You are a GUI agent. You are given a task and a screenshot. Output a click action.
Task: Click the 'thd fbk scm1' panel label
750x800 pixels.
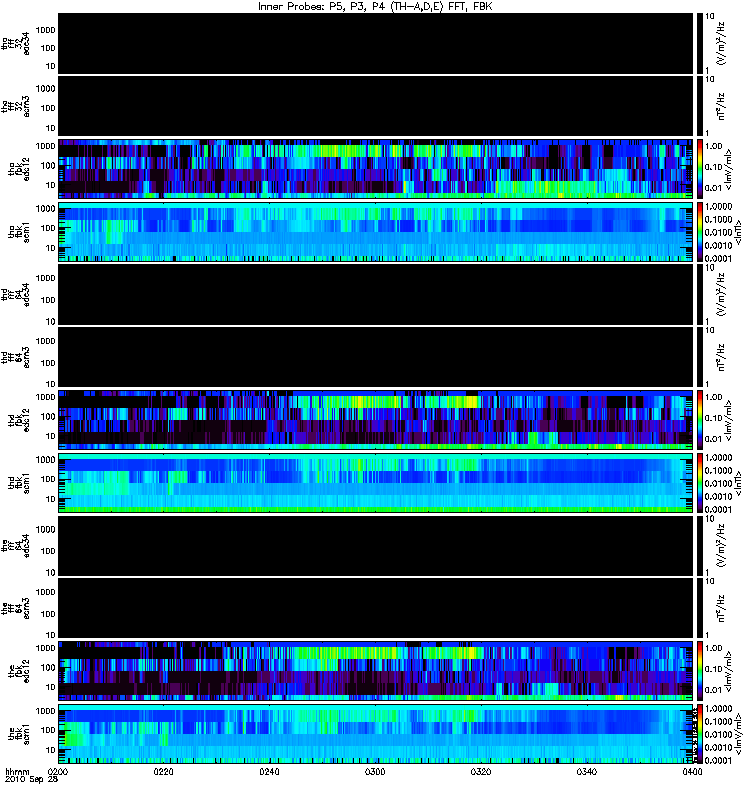point(19,483)
